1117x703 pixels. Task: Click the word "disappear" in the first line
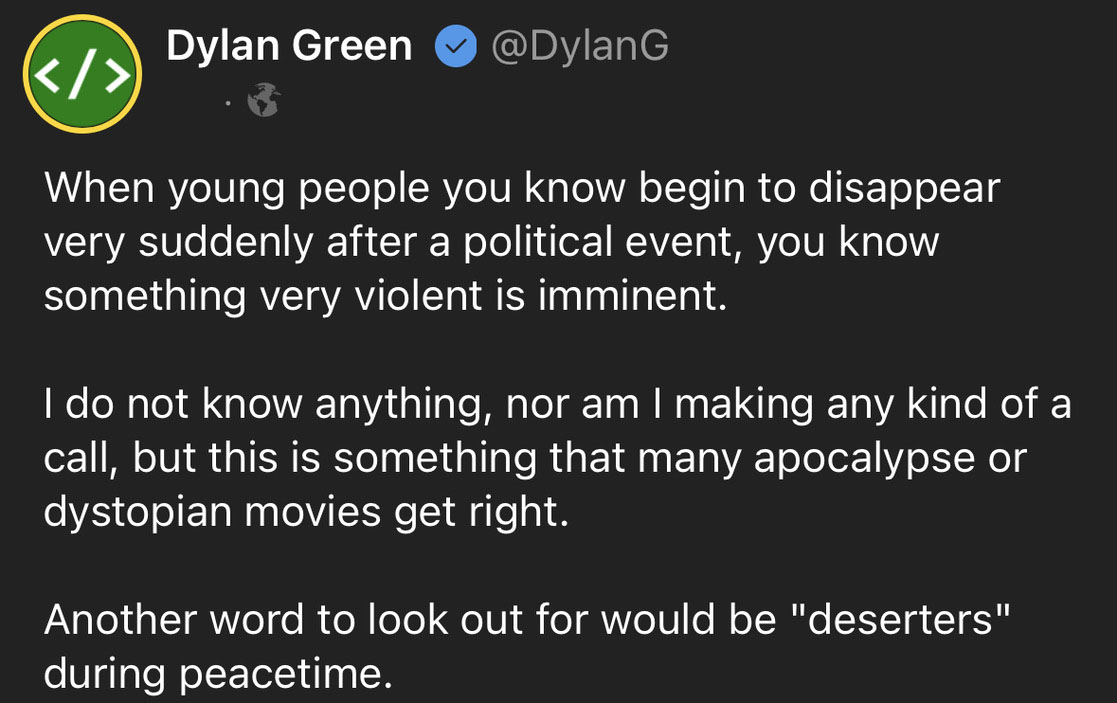pos(903,188)
